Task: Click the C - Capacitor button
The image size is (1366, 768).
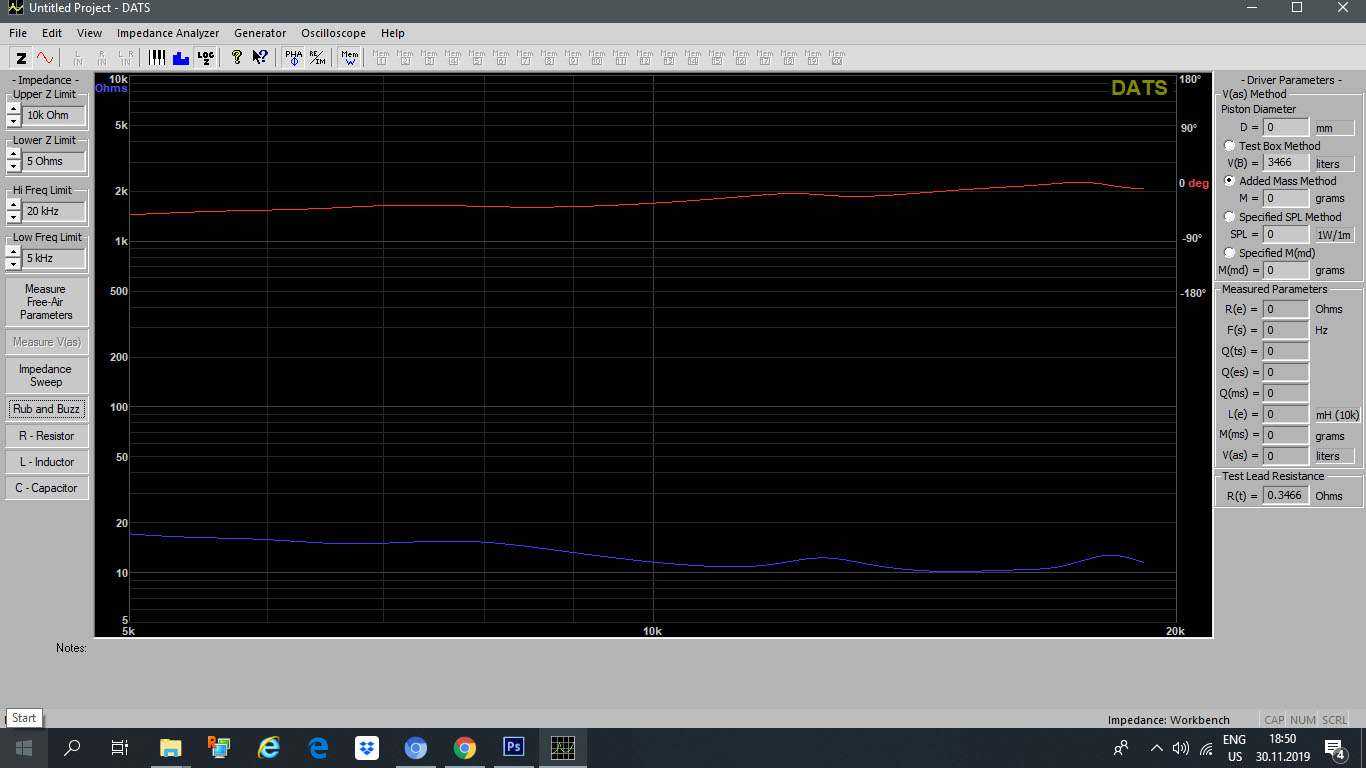Action: 46,488
